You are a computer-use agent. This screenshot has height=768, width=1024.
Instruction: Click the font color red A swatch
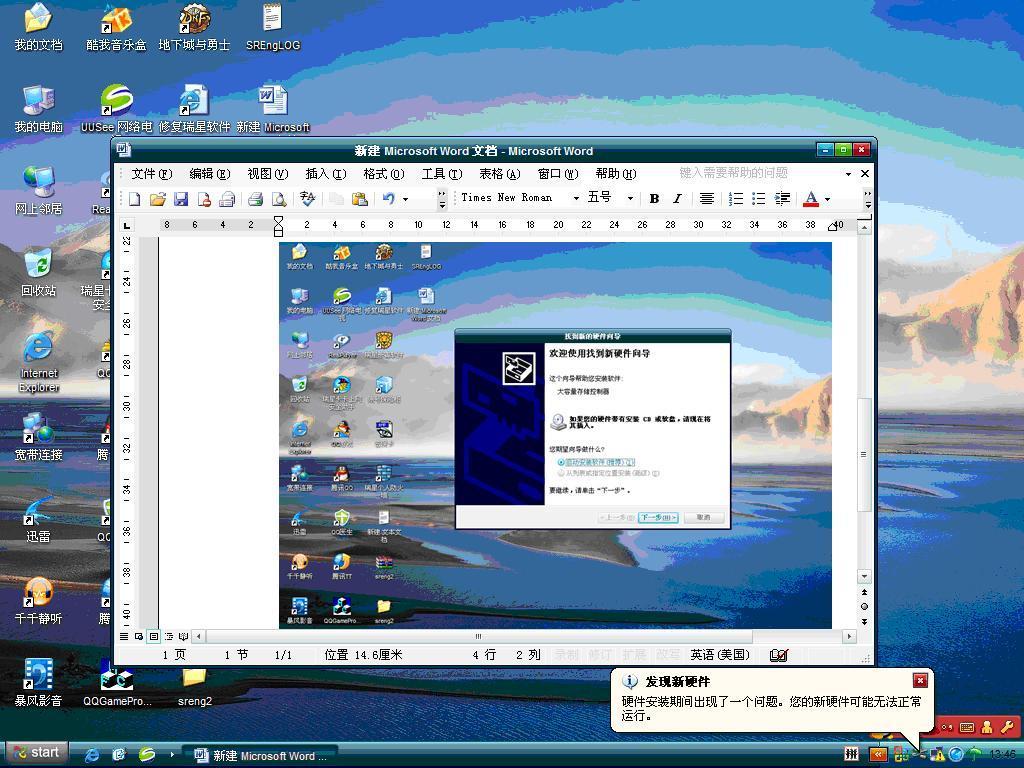[811, 199]
